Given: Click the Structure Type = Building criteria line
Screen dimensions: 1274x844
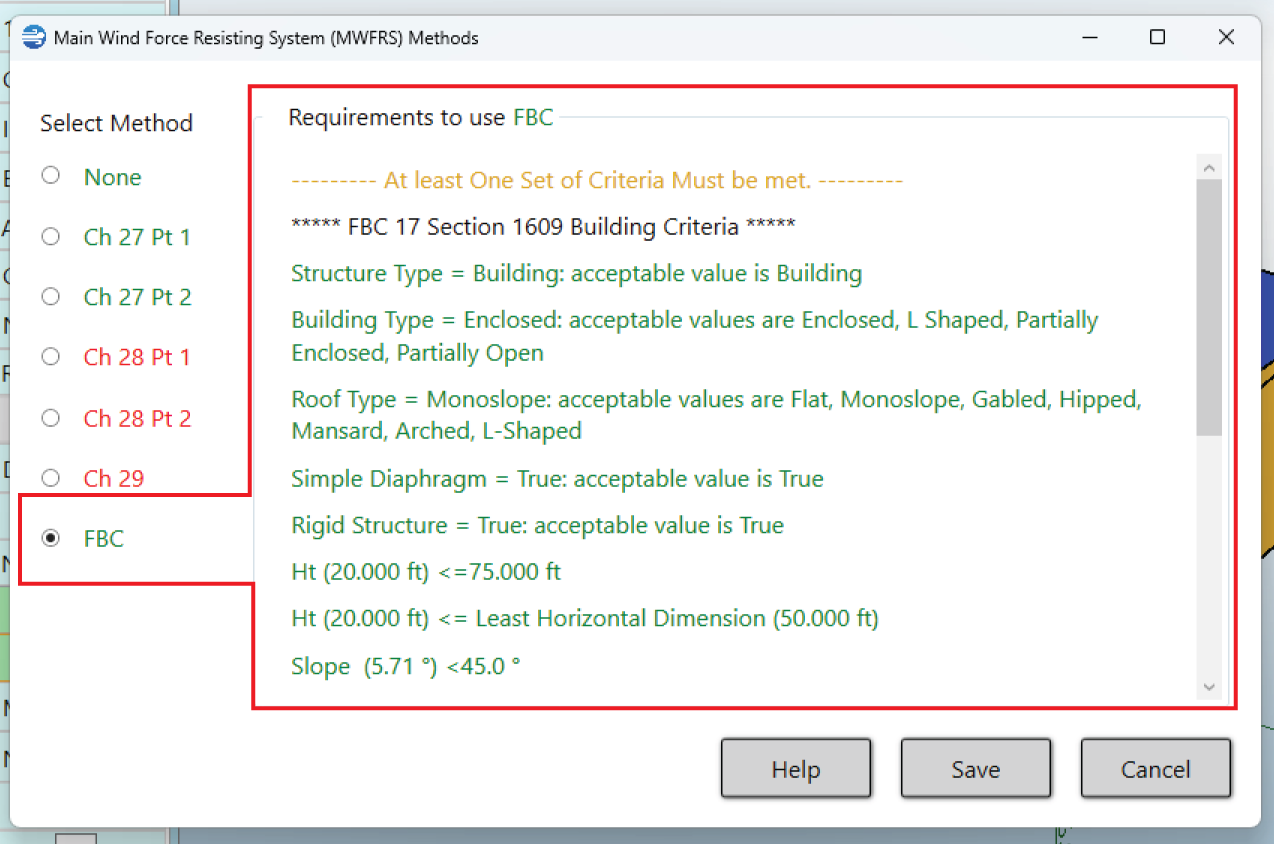Looking at the screenshot, I should click(576, 273).
